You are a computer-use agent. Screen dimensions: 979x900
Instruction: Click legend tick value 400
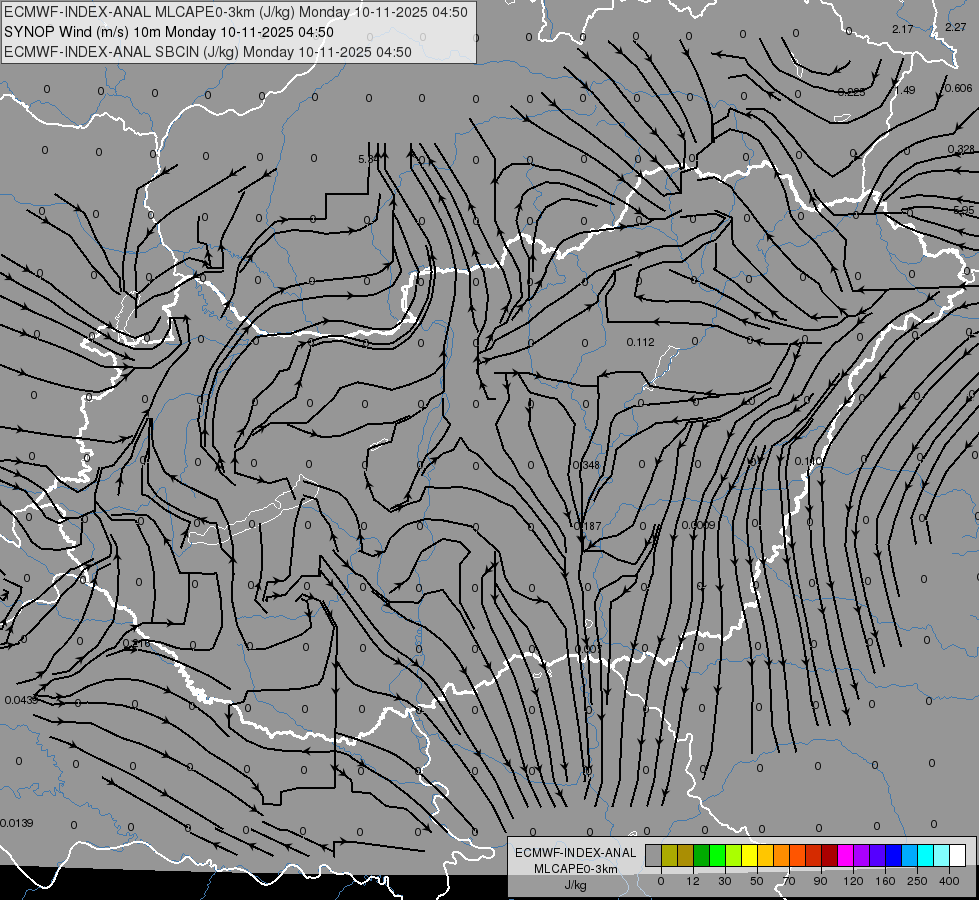949,881
